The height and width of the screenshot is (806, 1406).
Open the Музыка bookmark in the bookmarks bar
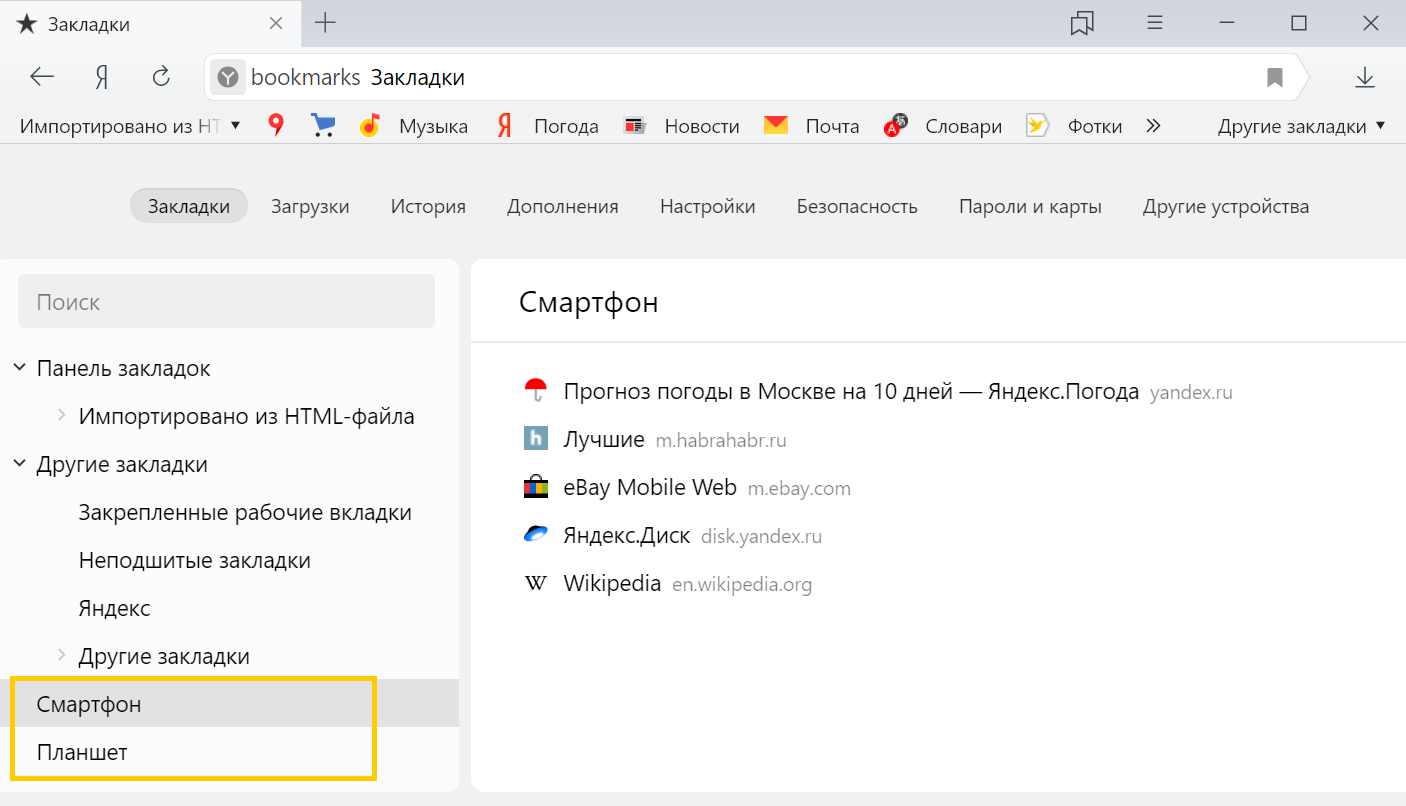click(414, 126)
